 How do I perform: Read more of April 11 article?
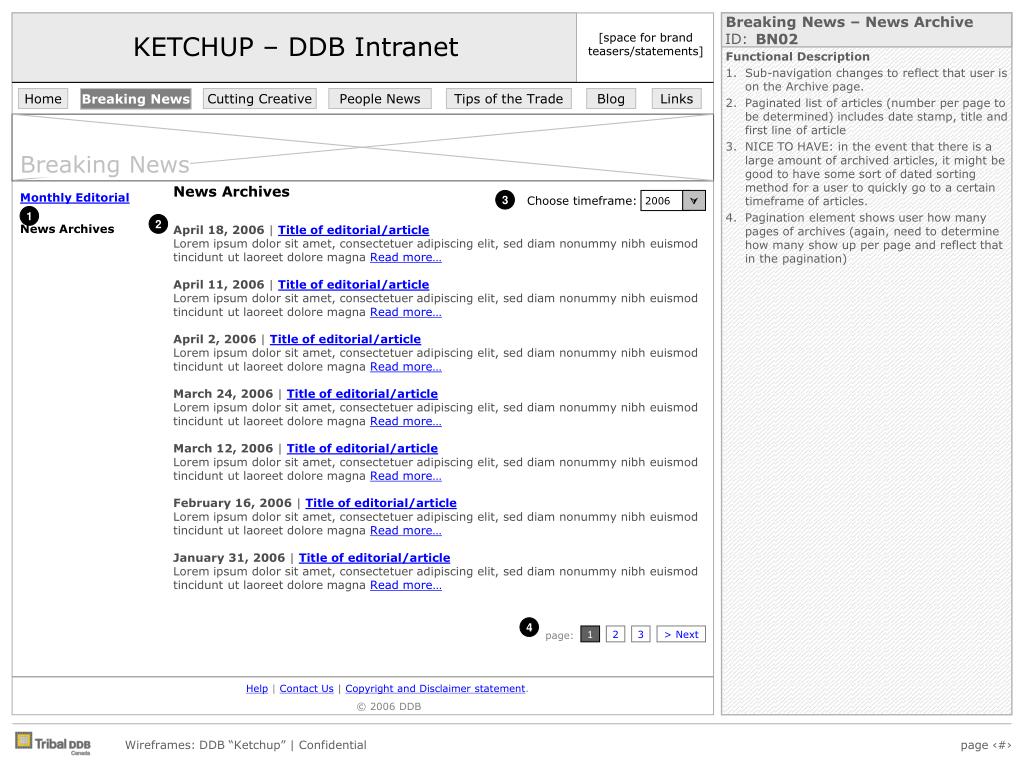click(x=406, y=312)
